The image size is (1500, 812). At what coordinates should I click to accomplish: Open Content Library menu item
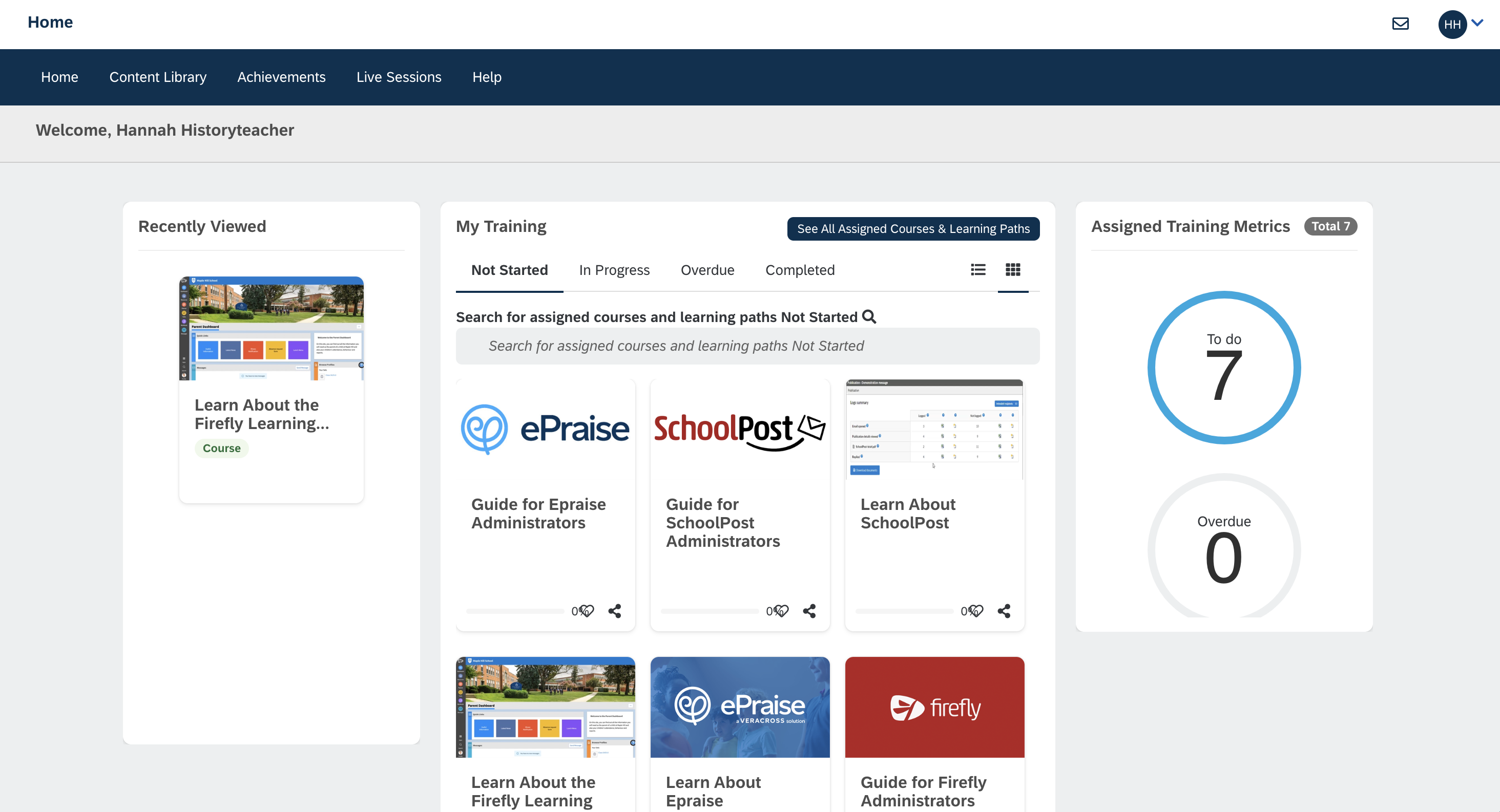click(x=158, y=77)
